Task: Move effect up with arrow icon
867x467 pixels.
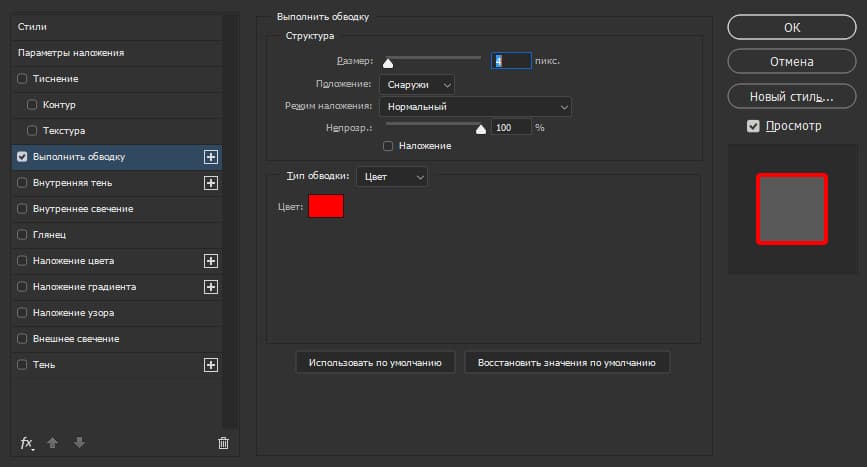Action: click(53, 443)
